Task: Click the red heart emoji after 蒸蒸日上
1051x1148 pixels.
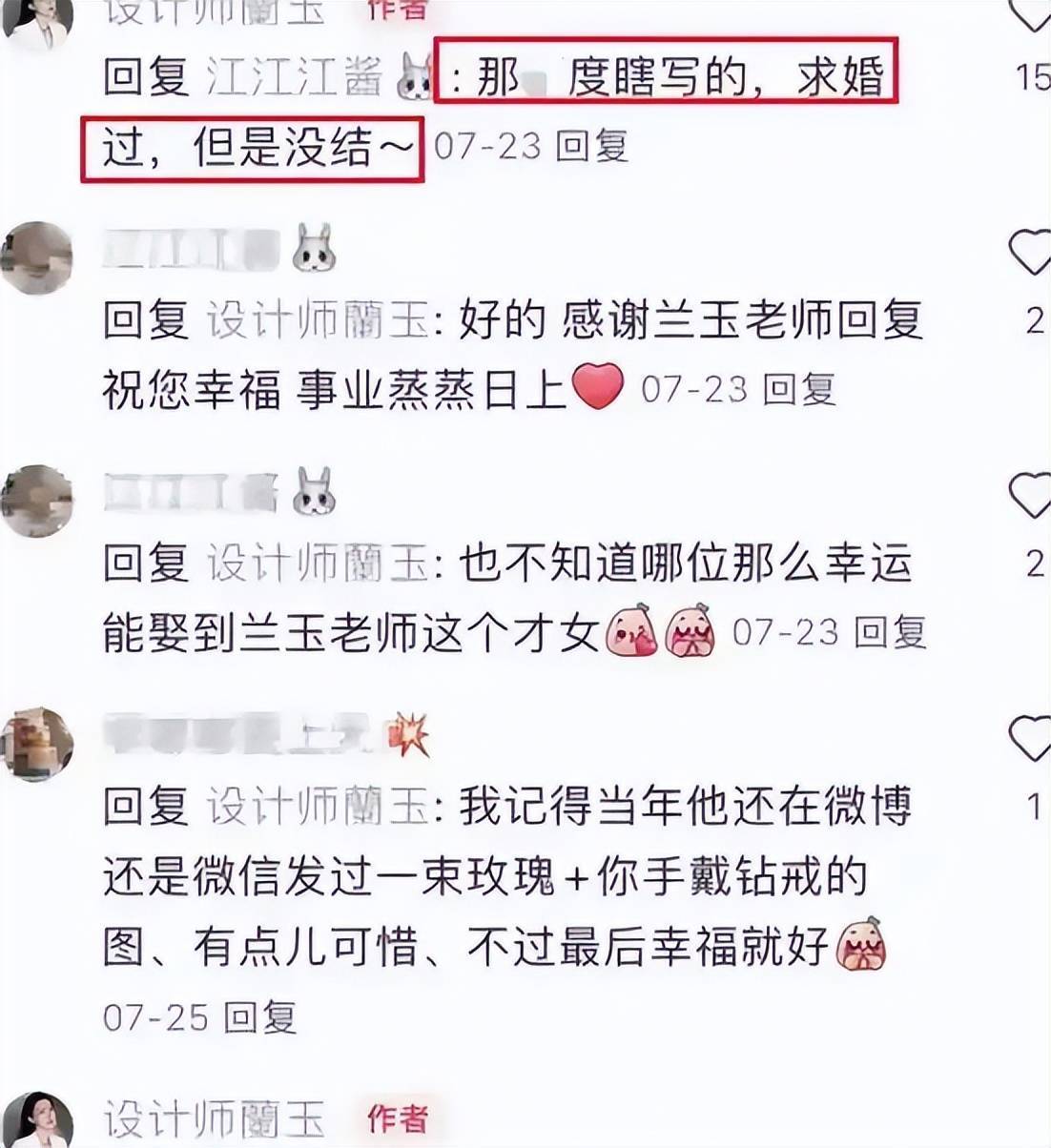Action: 597,387
